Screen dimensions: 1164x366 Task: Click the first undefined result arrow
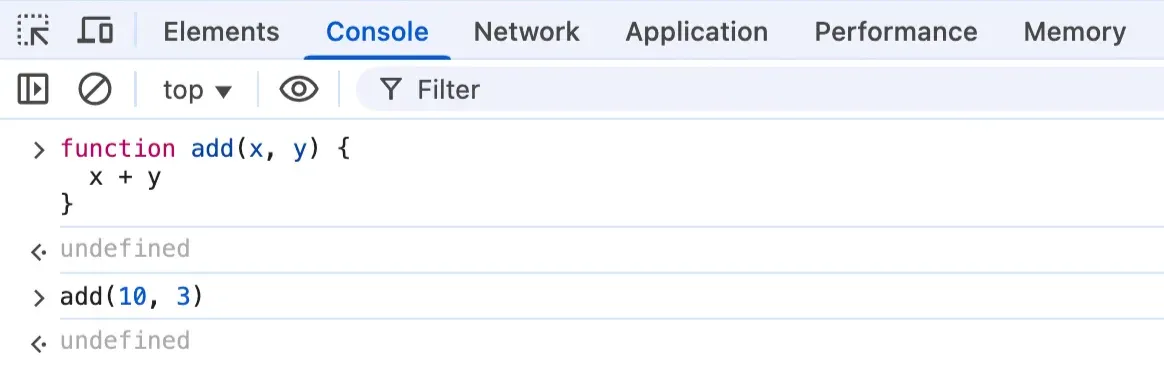pos(39,252)
